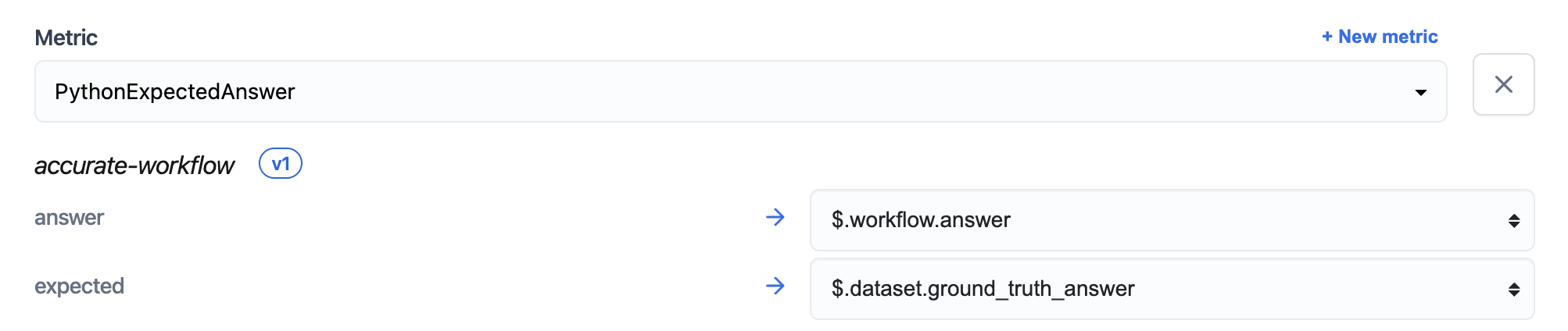
Task: Click the + New metric link
Action: point(1380,37)
